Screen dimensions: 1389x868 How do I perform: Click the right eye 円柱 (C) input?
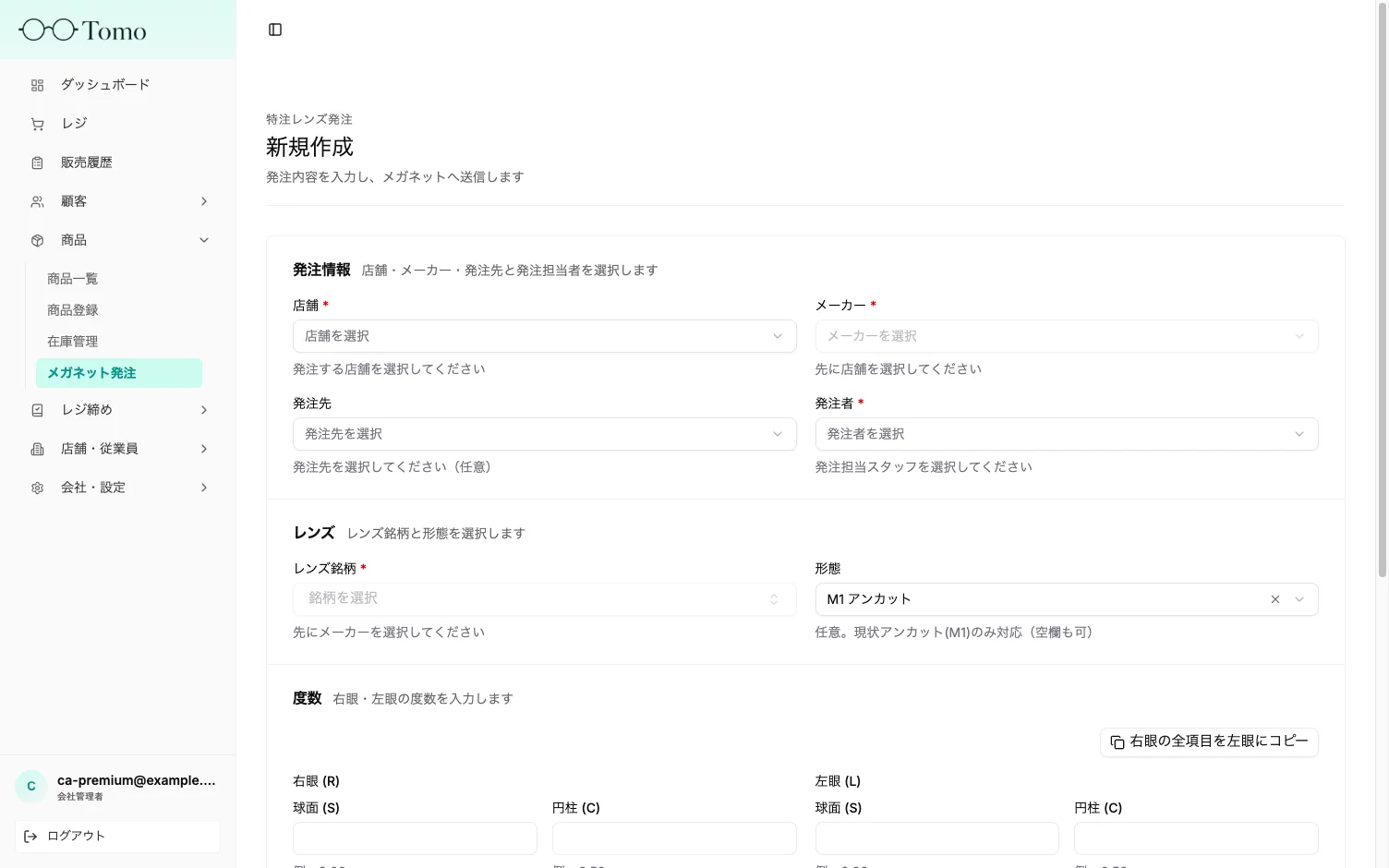point(674,838)
